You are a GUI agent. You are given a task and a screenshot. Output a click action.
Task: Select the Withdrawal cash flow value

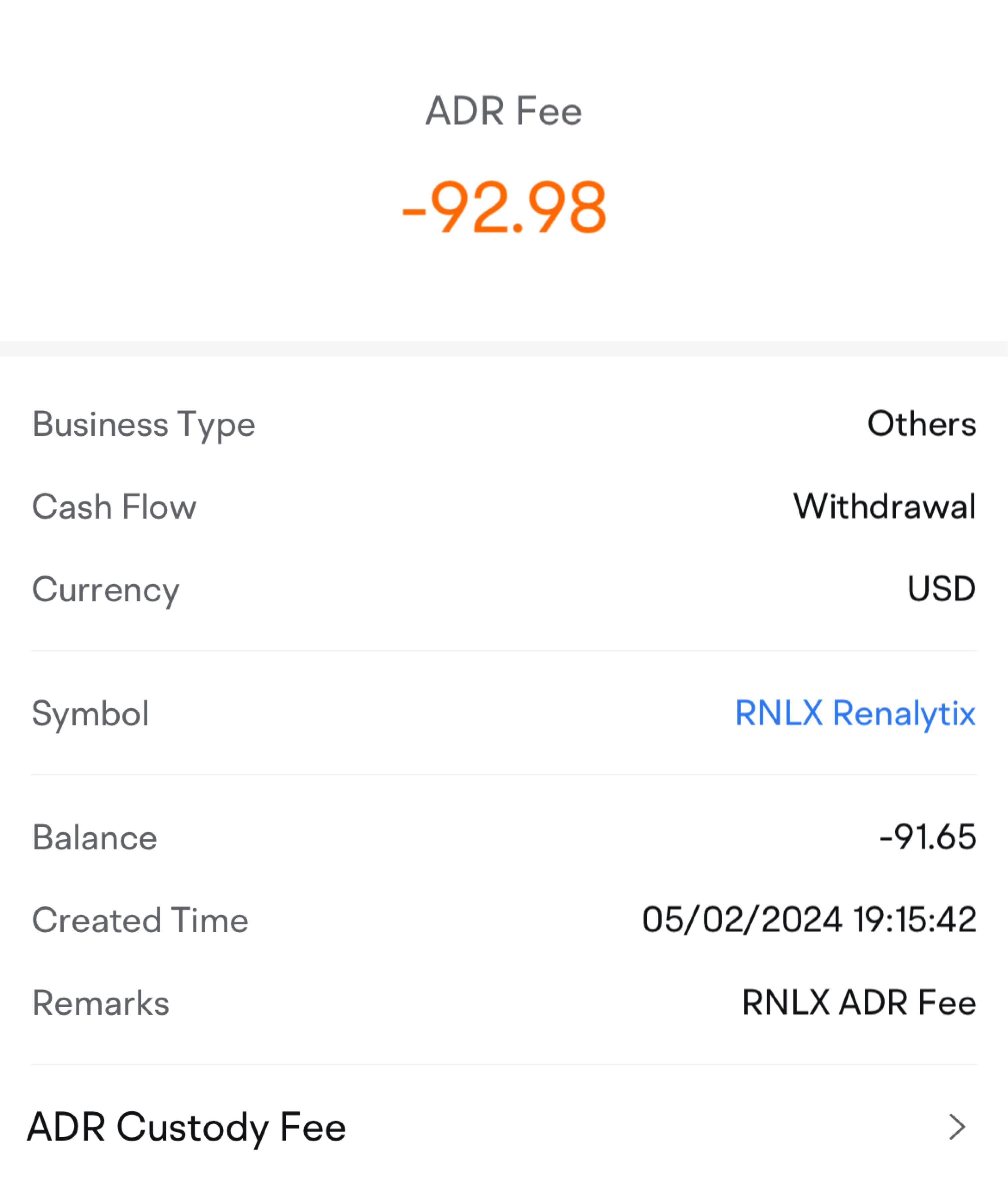pyautogui.click(x=884, y=506)
